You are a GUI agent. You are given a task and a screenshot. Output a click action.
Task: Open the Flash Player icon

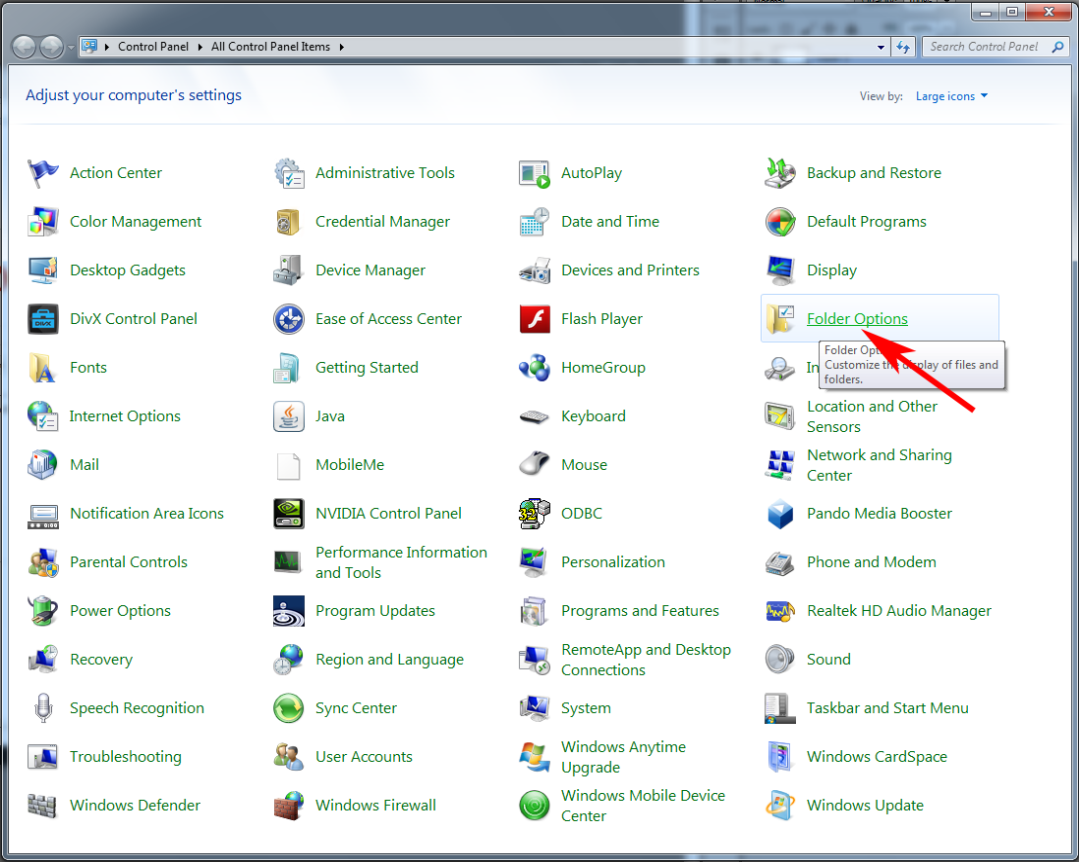coord(534,319)
